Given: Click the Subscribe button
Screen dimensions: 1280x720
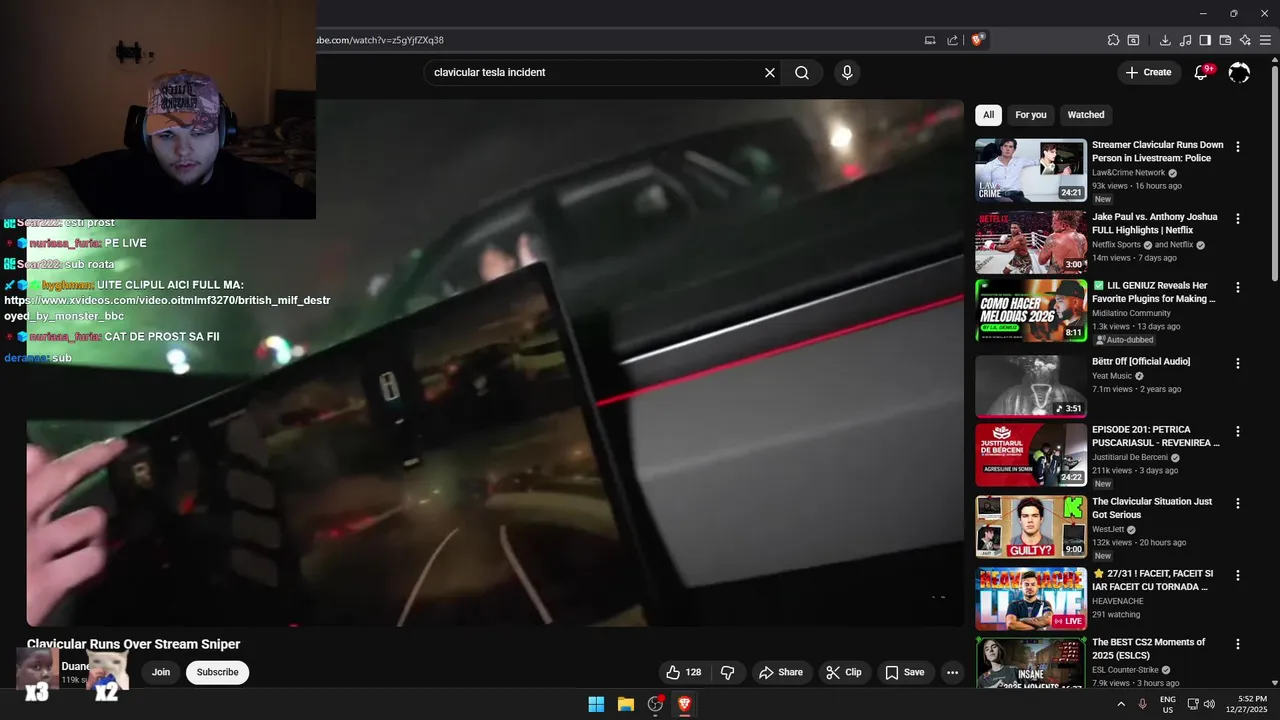Looking at the screenshot, I should tap(217, 672).
